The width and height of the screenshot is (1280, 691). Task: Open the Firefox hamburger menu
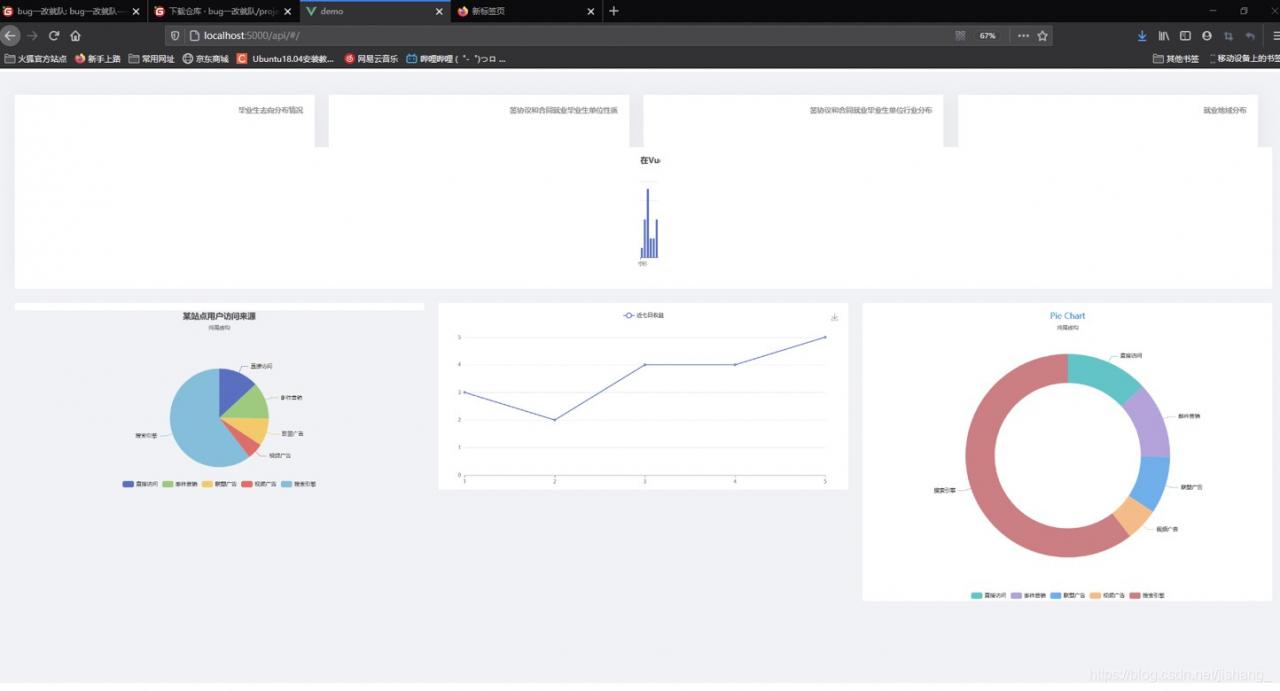coord(1275,35)
